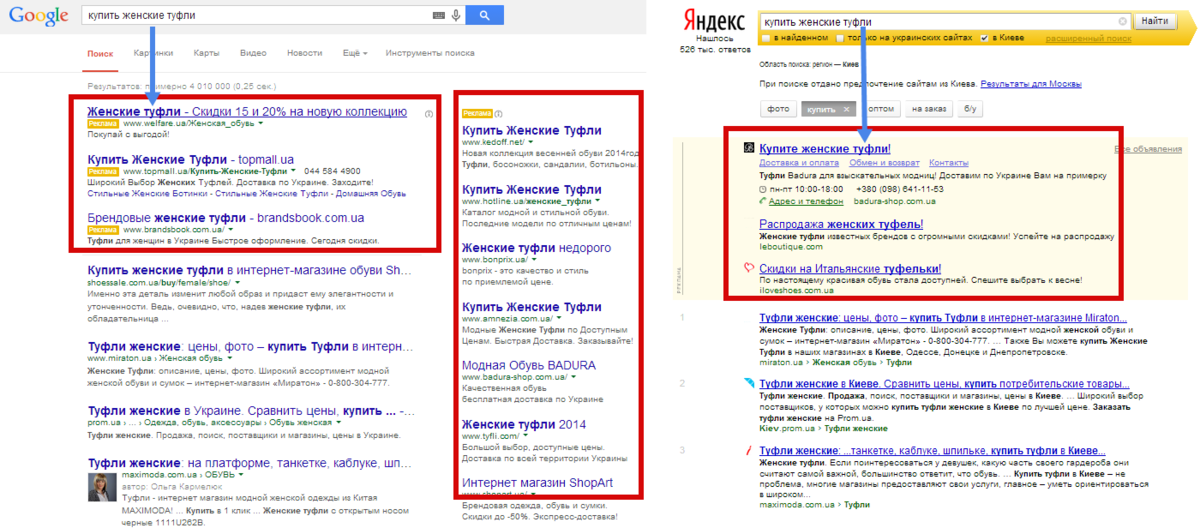Start voice search with the microphone icon
The width and height of the screenshot is (1200, 528).
coord(456,15)
